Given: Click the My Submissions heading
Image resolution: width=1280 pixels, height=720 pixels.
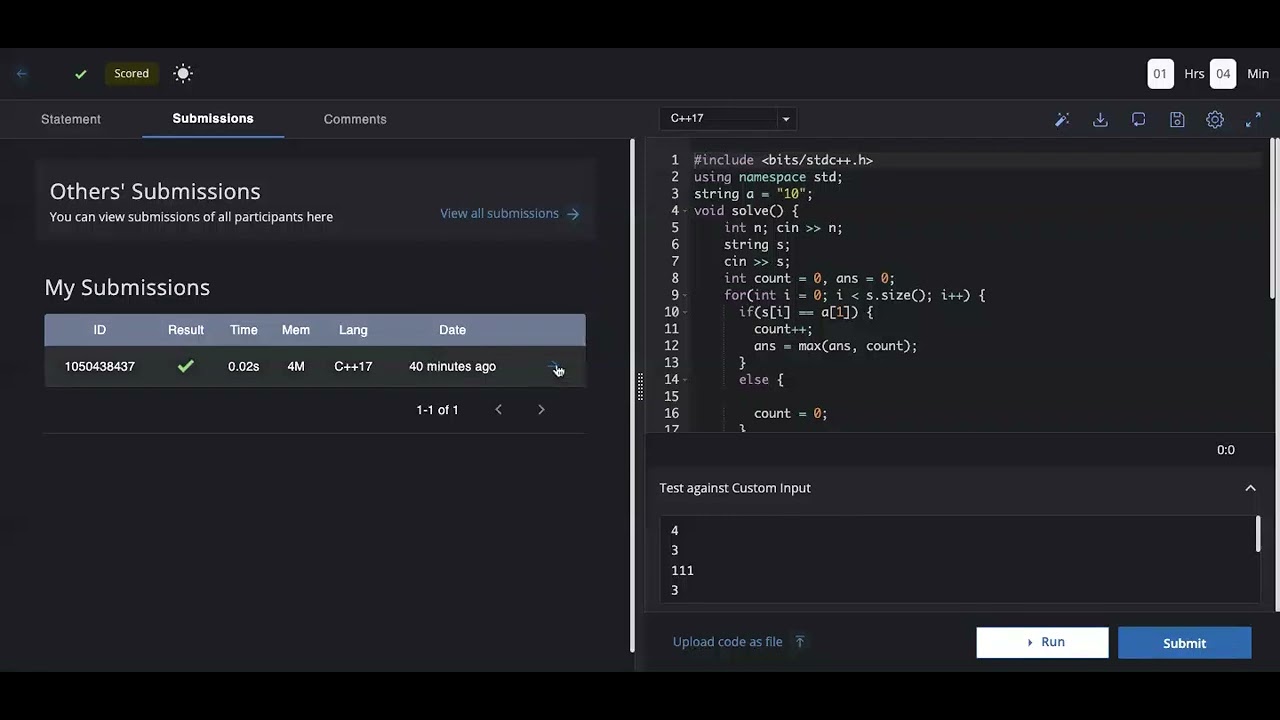Looking at the screenshot, I should point(127,287).
